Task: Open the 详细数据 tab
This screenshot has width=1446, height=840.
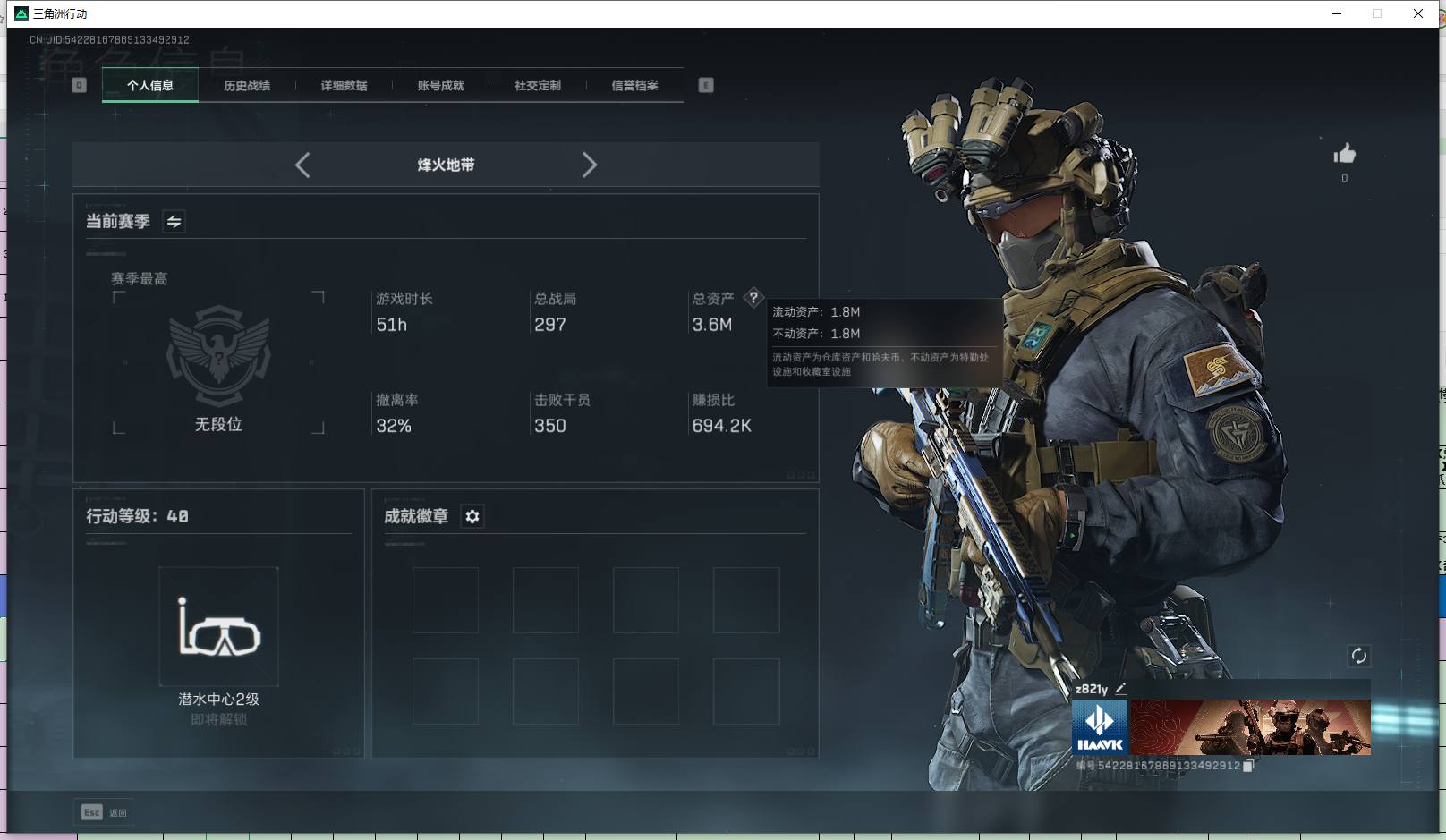Action: [x=344, y=86]
